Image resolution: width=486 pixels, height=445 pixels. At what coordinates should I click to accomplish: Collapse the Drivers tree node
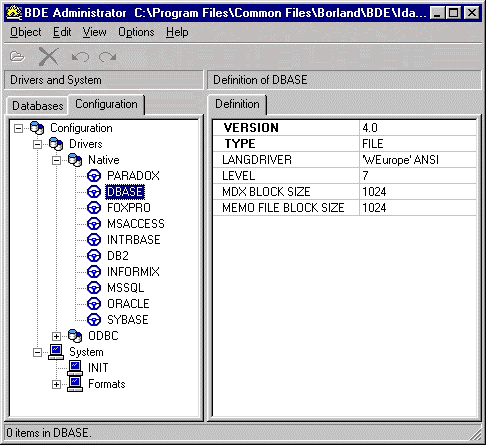coord(38,144)
